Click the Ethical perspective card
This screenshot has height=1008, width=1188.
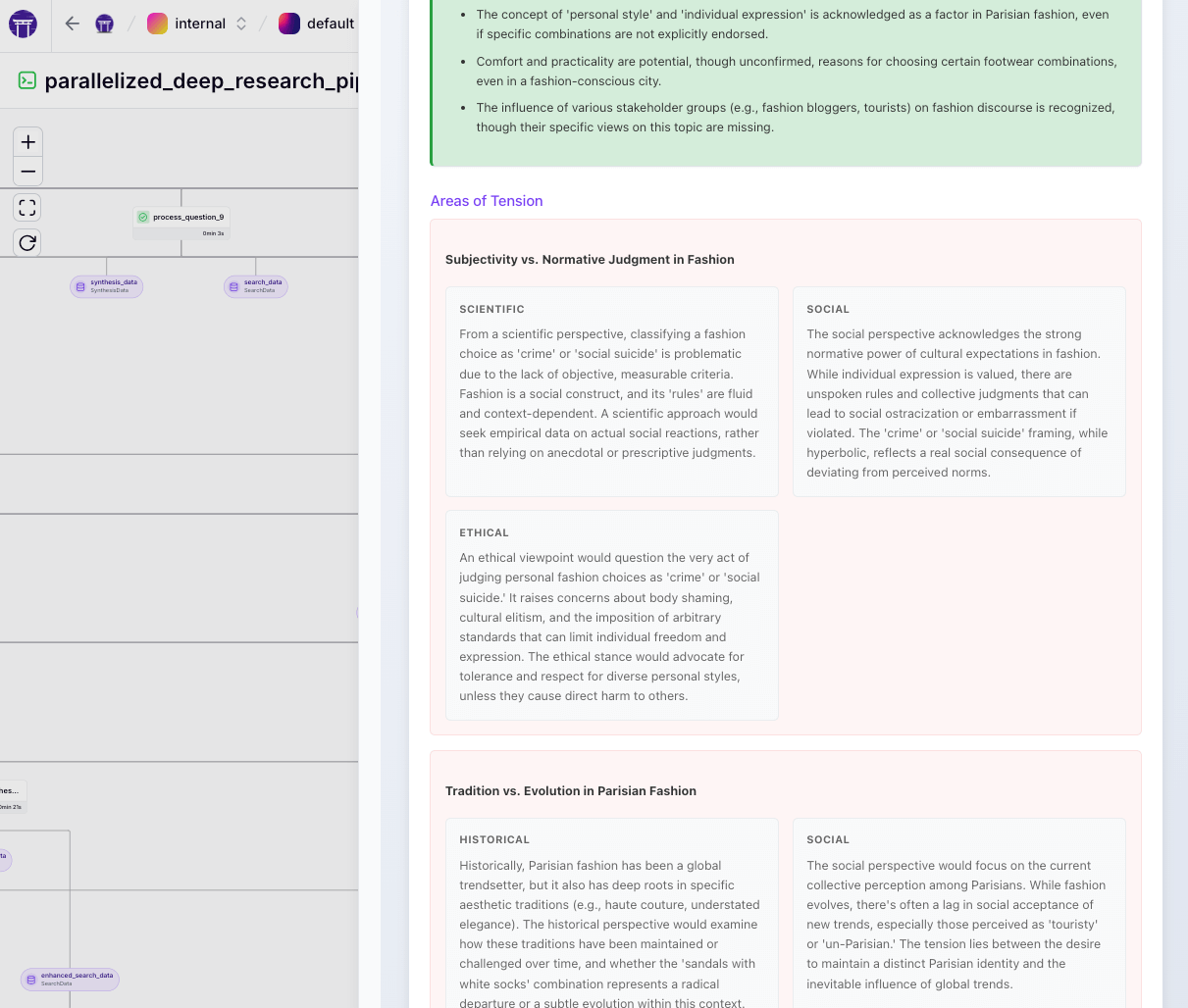[611, 615]
